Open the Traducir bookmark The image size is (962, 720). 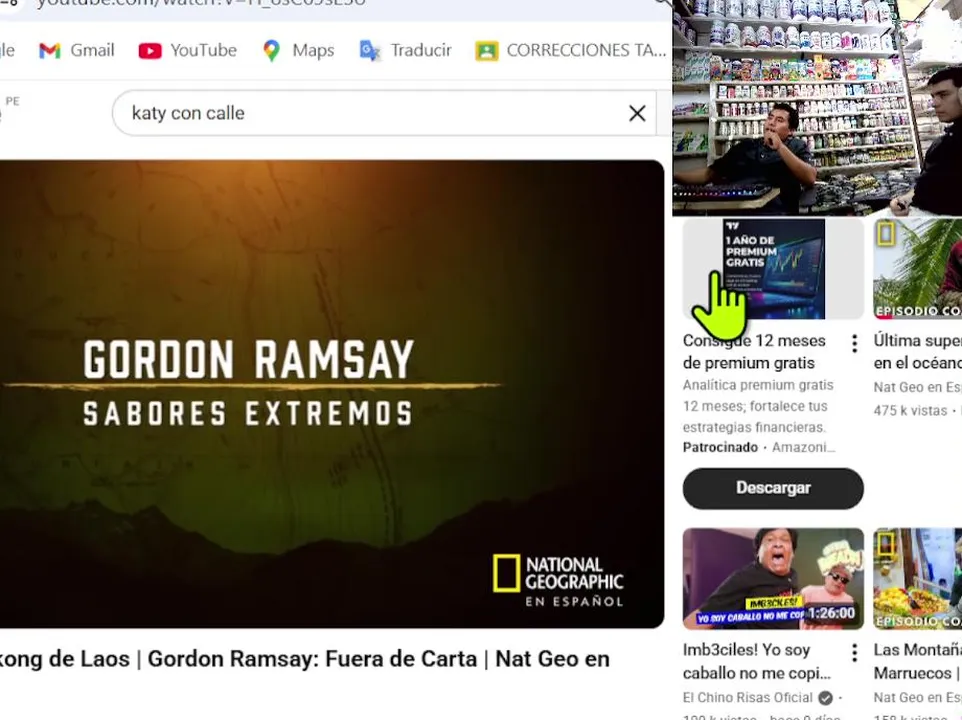[406, 50]
